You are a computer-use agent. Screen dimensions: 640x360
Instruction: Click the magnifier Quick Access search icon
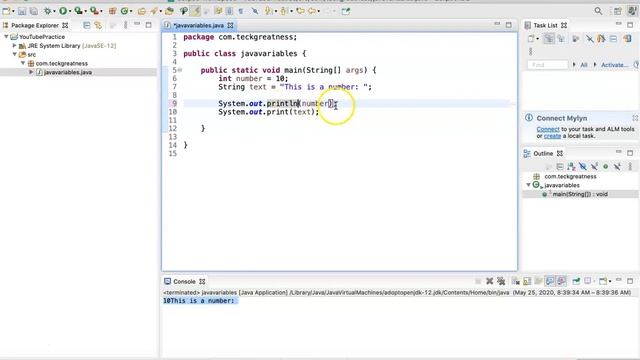(598, 11)
